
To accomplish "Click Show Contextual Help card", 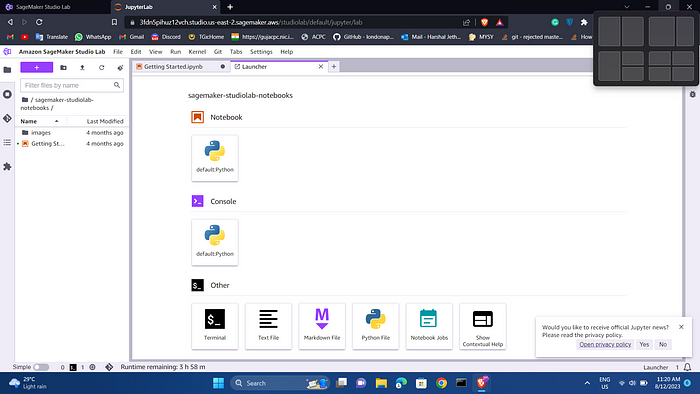I will (x=483, y=326).
